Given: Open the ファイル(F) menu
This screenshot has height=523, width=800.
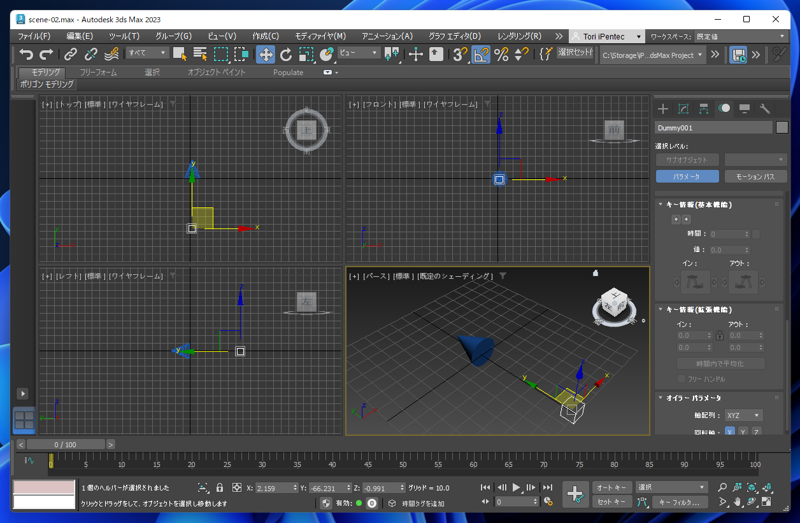Looking at the screenshot, I should point(34,36).
